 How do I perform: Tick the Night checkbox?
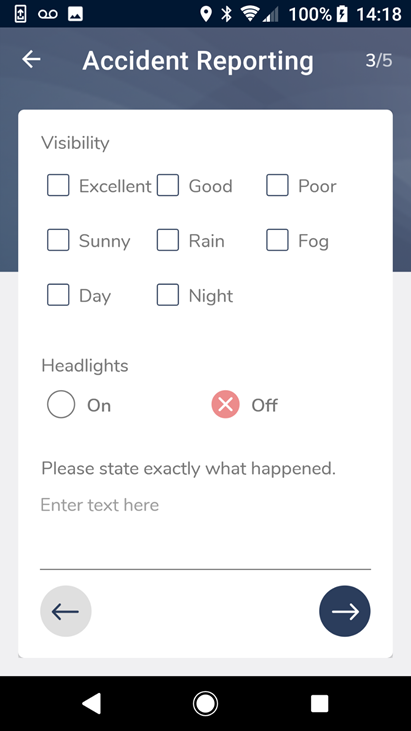pos(168,295)
